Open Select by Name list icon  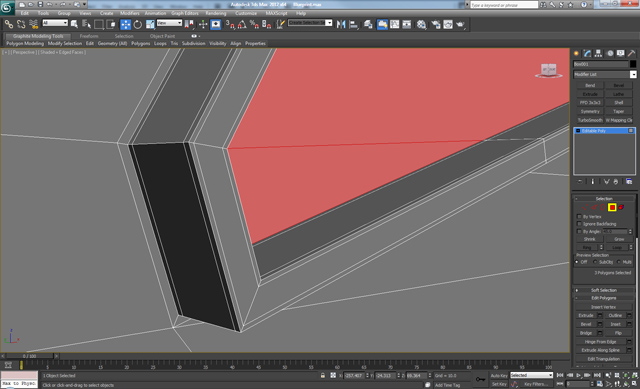click(86, 24)
